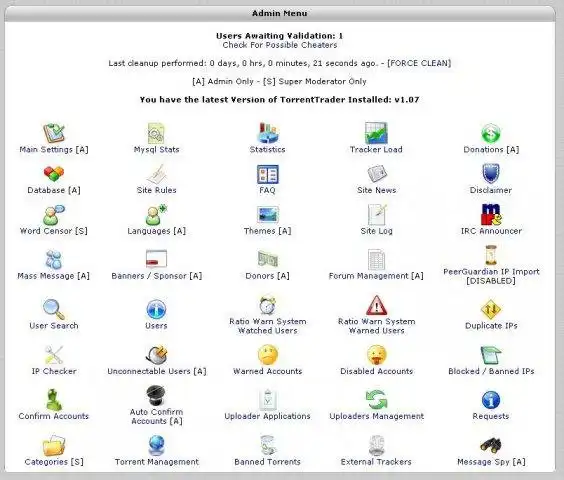This screenshot has height=480, width=564.
Task: Click the Site Log notepad icon
Action: pyautogui.click(x=377, y=215)
